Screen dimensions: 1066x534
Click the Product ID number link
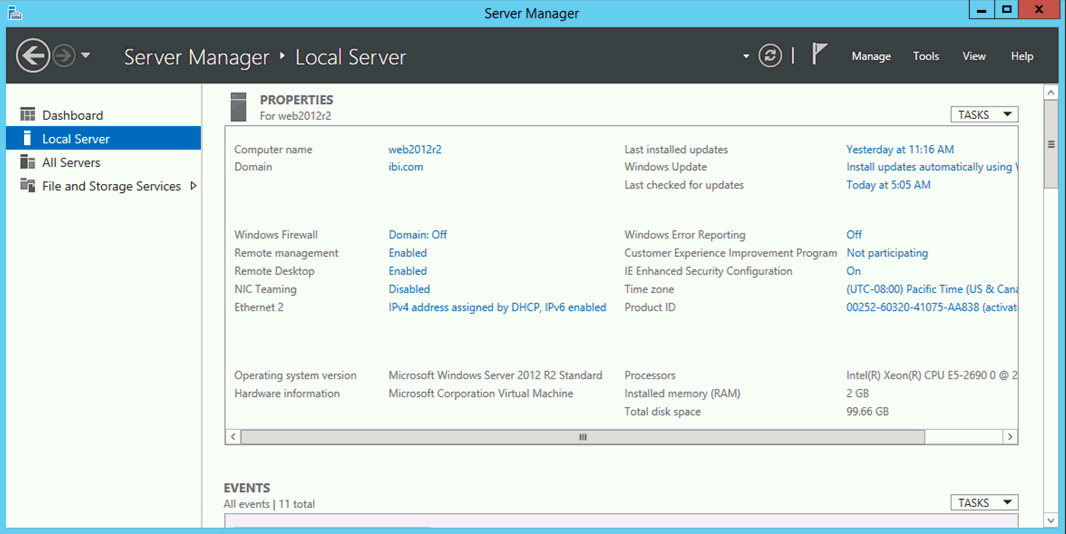(x=931, y=307)
